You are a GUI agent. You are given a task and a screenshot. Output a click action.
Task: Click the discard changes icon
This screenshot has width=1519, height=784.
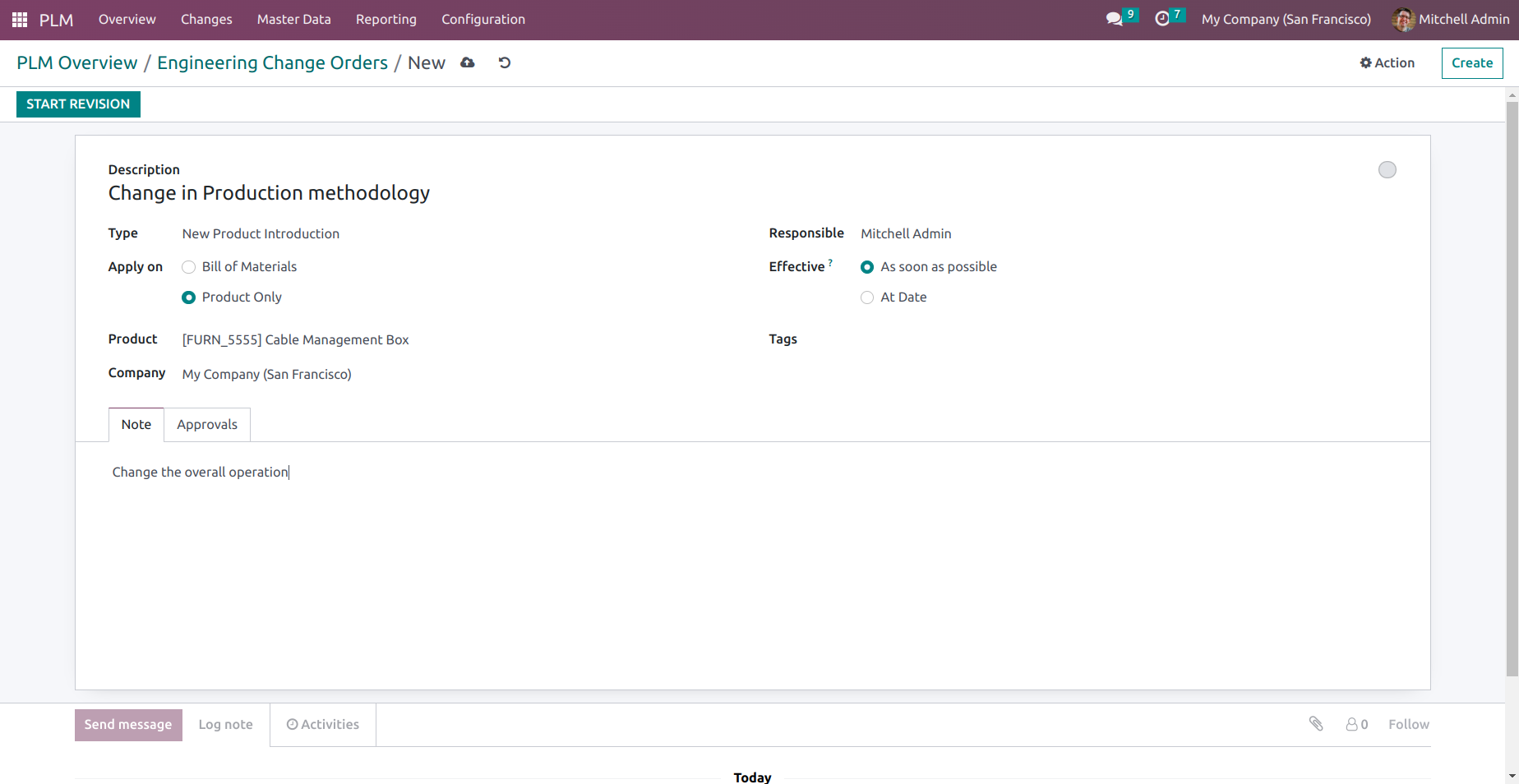(504, 62)
